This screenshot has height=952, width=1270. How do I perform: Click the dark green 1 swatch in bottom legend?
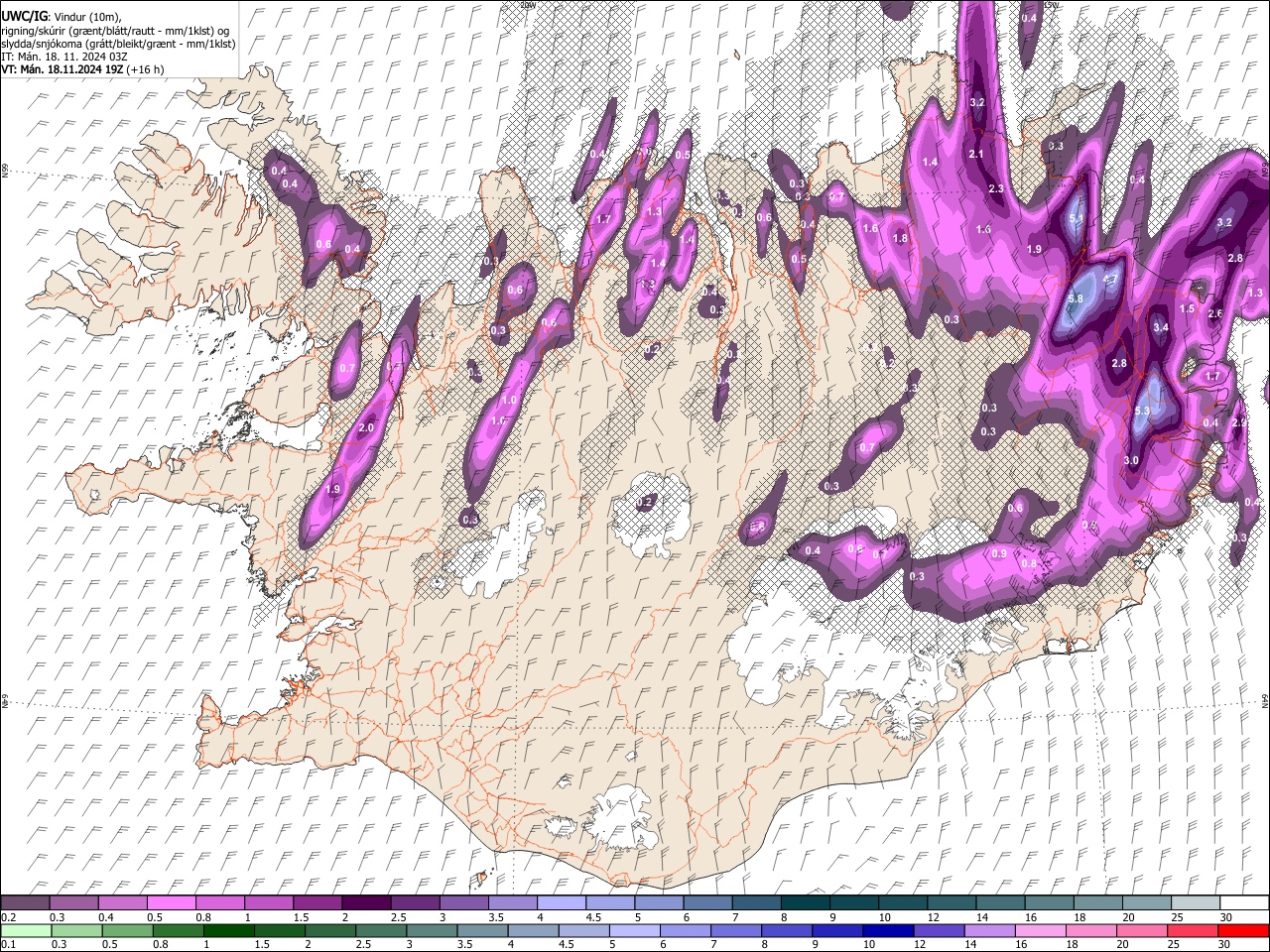click(x=229, y=930)
